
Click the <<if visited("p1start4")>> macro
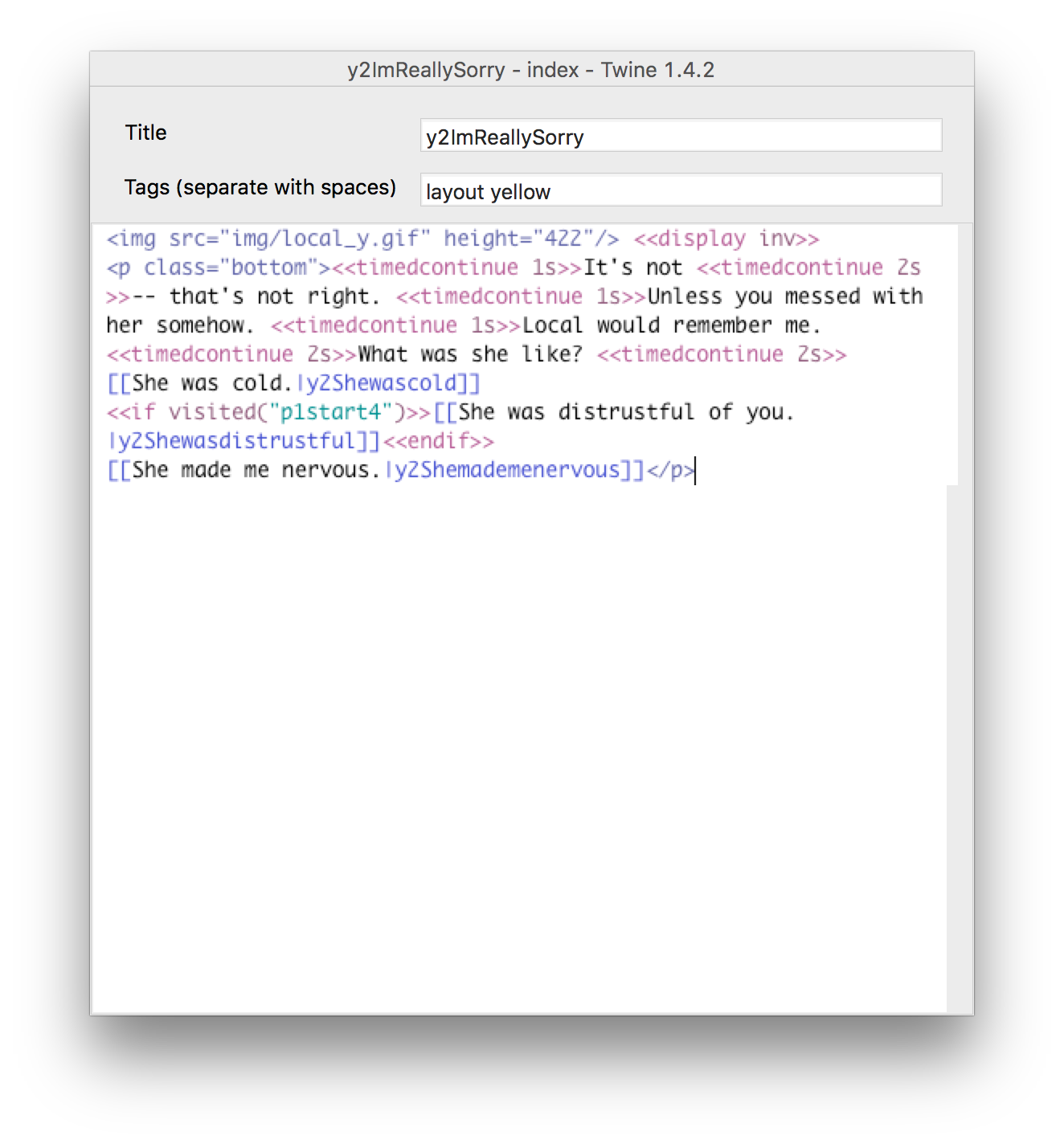[269, 412]
